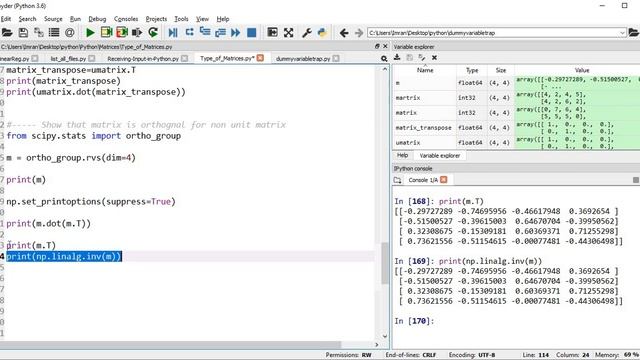640x360 pixels.
Task: Click Save data as icon in Variable explorer
Action: pyautogui.click(x=422, y=58)
